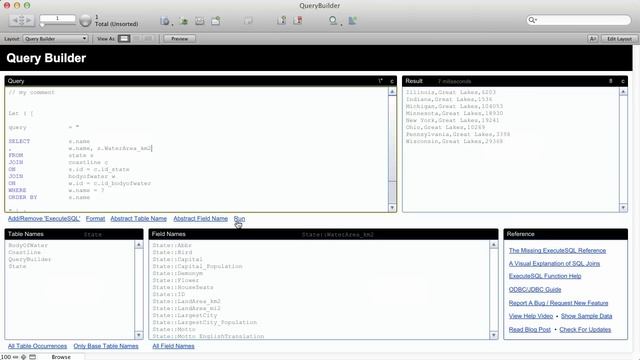
Task: Click the Find magnifier toolbar icon
Action: coord(333,20)
